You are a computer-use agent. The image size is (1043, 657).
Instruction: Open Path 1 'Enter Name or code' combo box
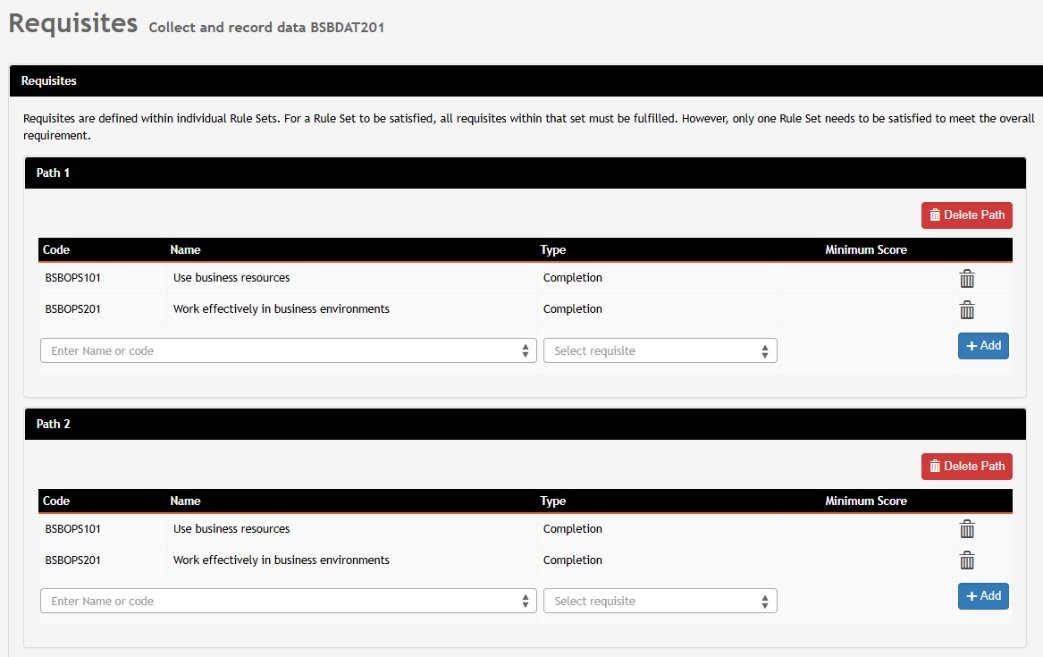pyautogui.click(x=288, y=350)
